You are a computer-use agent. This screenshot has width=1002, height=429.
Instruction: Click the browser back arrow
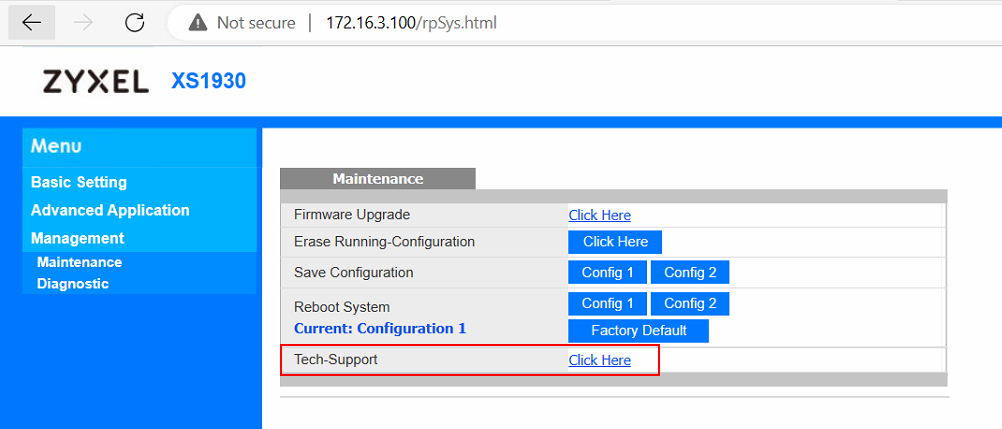31,23
